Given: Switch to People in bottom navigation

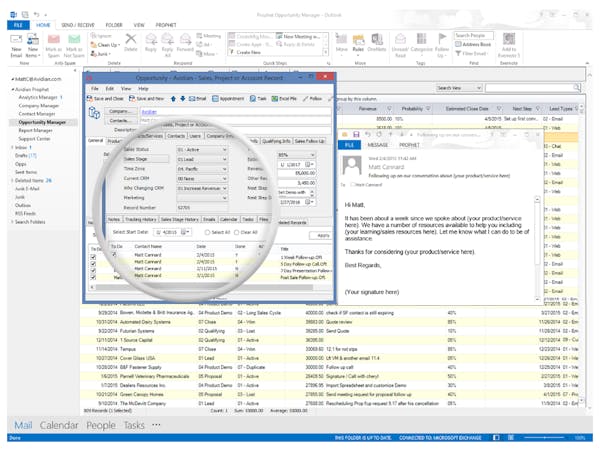Looking at the screenshot, I should (x=101, y=425).
